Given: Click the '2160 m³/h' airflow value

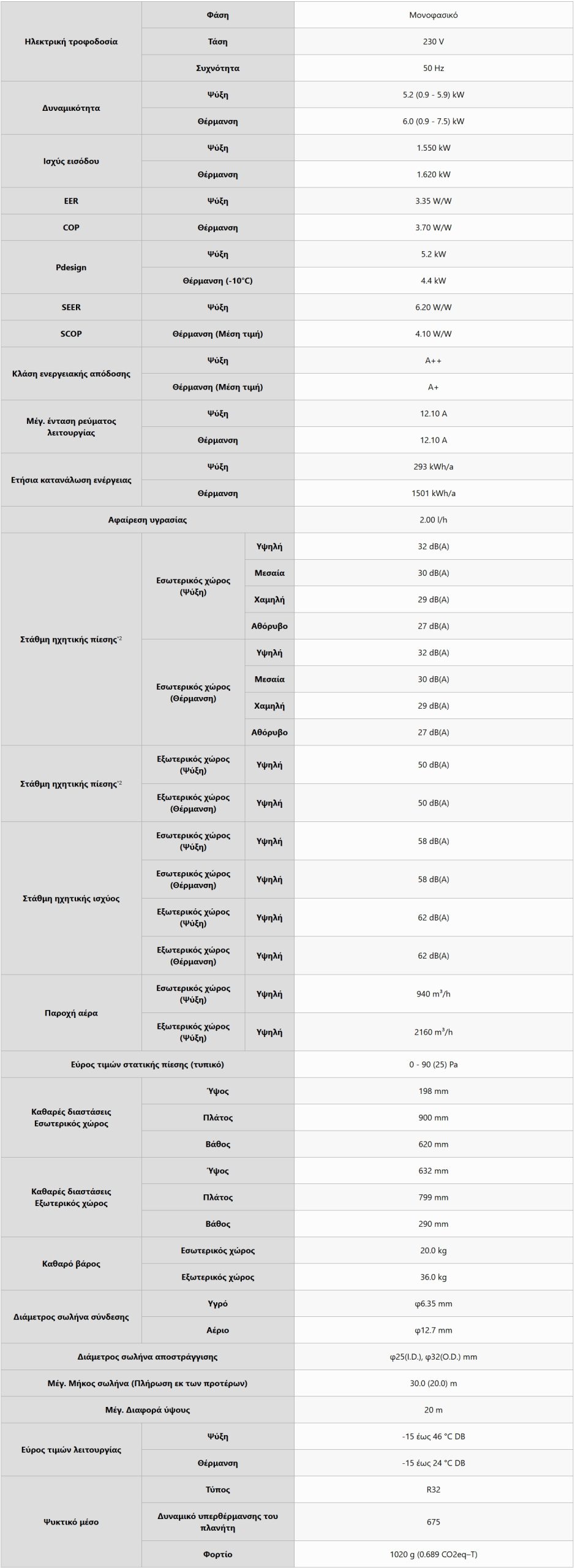Looking at the screenshot, I should (x=433, y=1032).
